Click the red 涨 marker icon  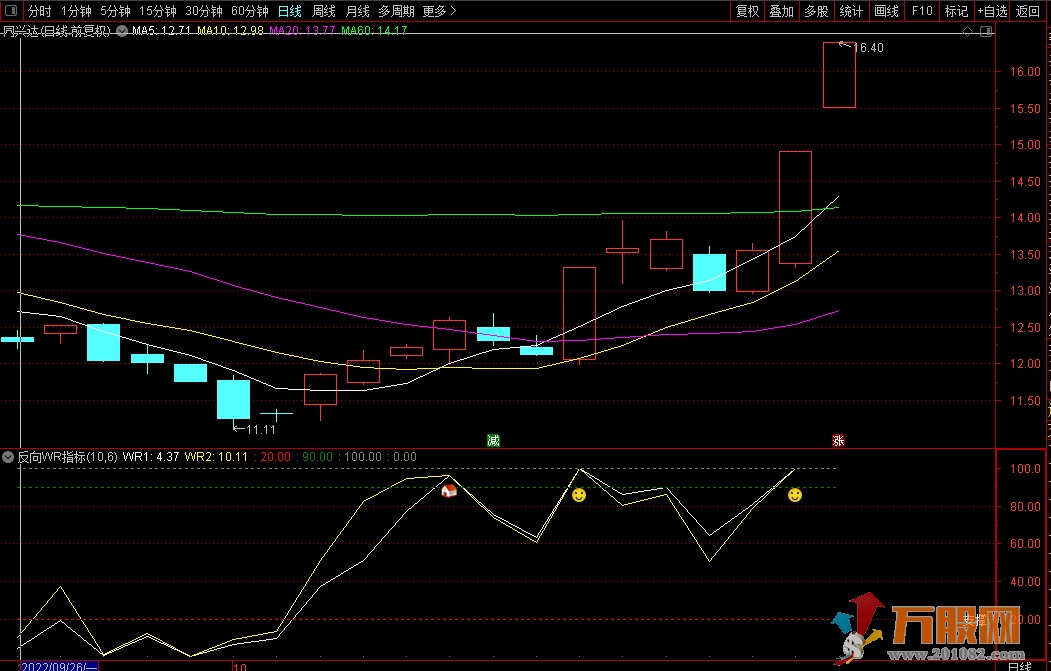click(x=838, y=440)
